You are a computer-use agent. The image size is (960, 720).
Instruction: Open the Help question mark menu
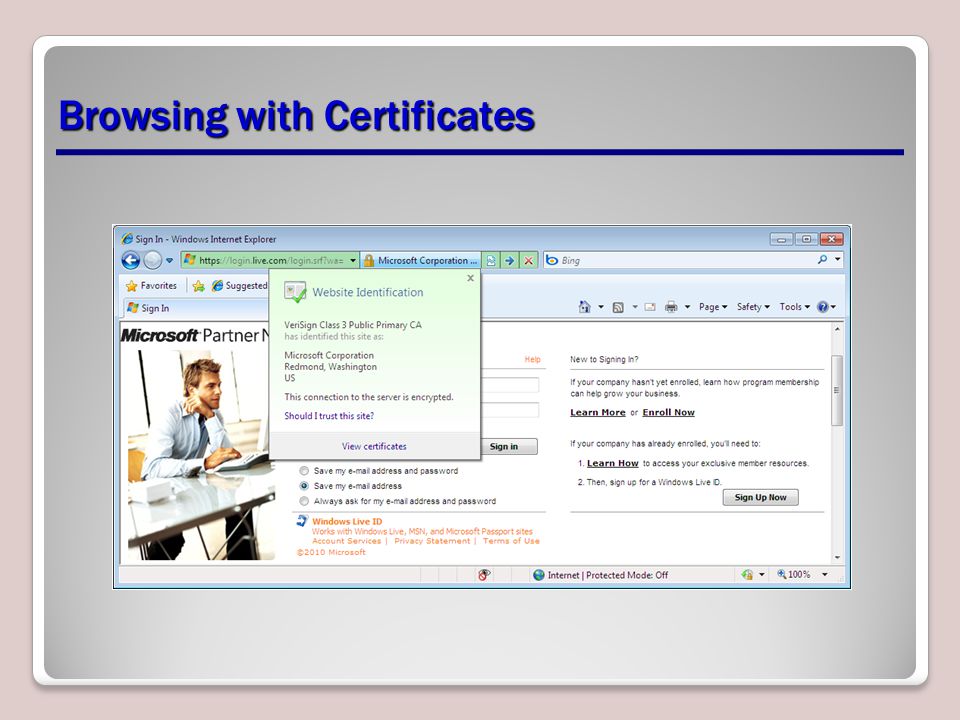(826, 307)
